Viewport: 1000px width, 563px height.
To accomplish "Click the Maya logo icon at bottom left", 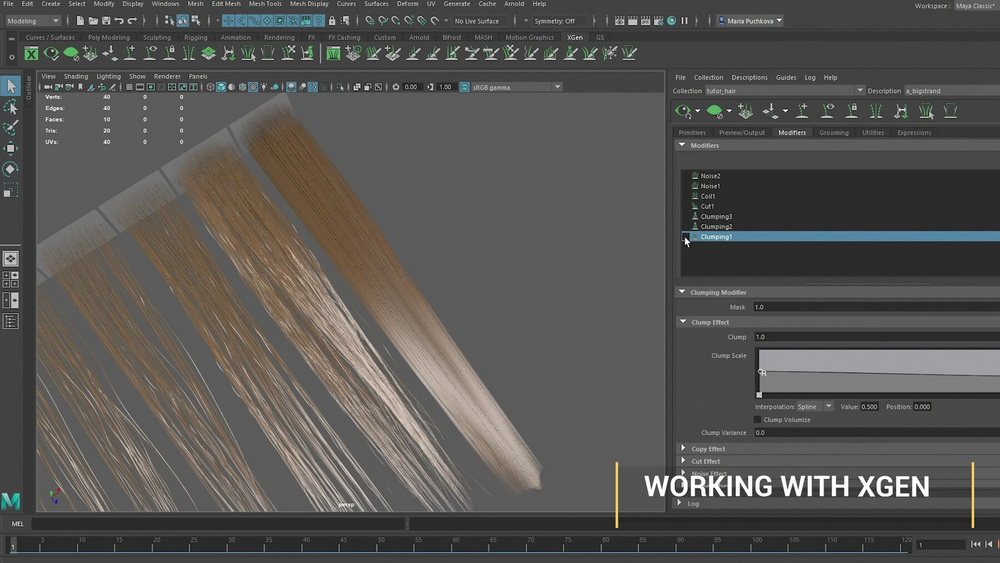I will (x=11, y=501).
